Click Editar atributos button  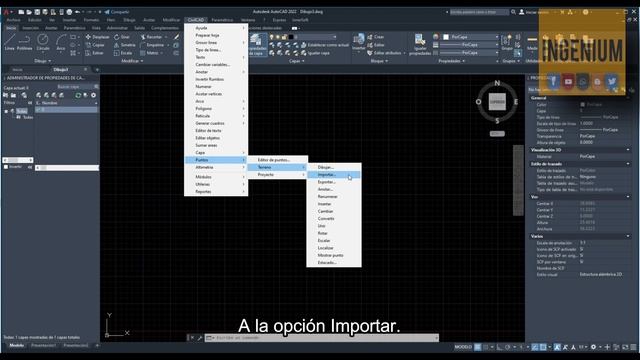(x=385, y=53)
